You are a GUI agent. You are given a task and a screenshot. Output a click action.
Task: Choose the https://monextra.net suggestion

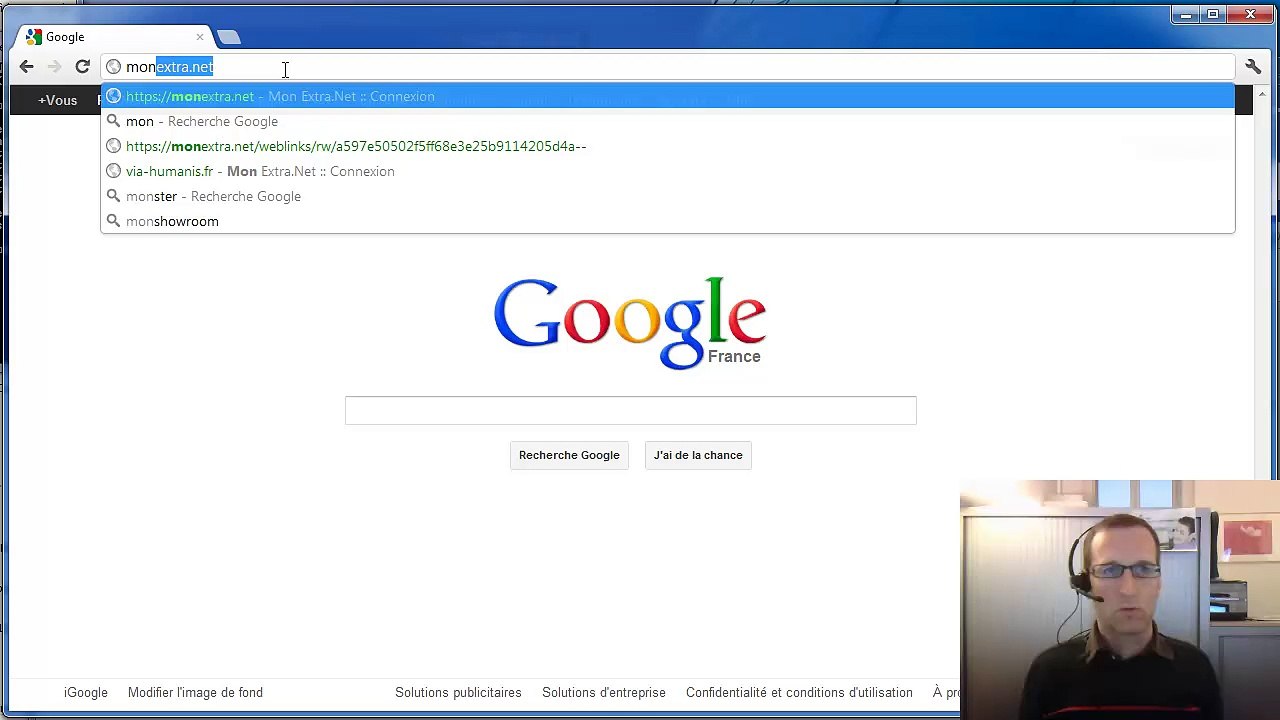pos(668,96)
